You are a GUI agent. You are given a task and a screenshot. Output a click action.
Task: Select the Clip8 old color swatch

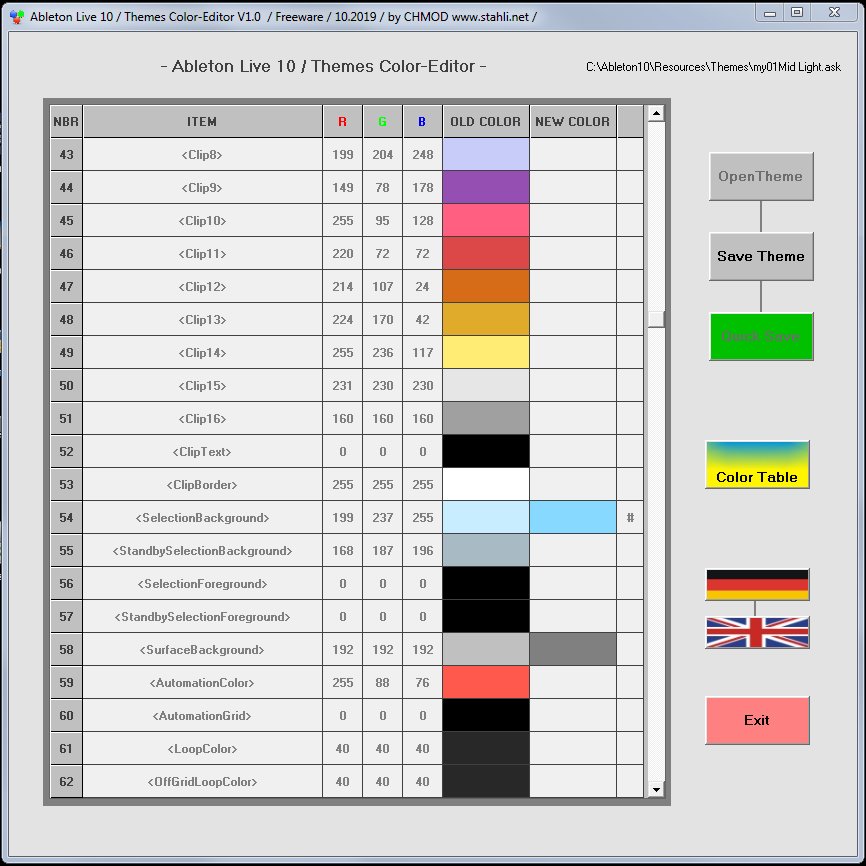point(485,154)
